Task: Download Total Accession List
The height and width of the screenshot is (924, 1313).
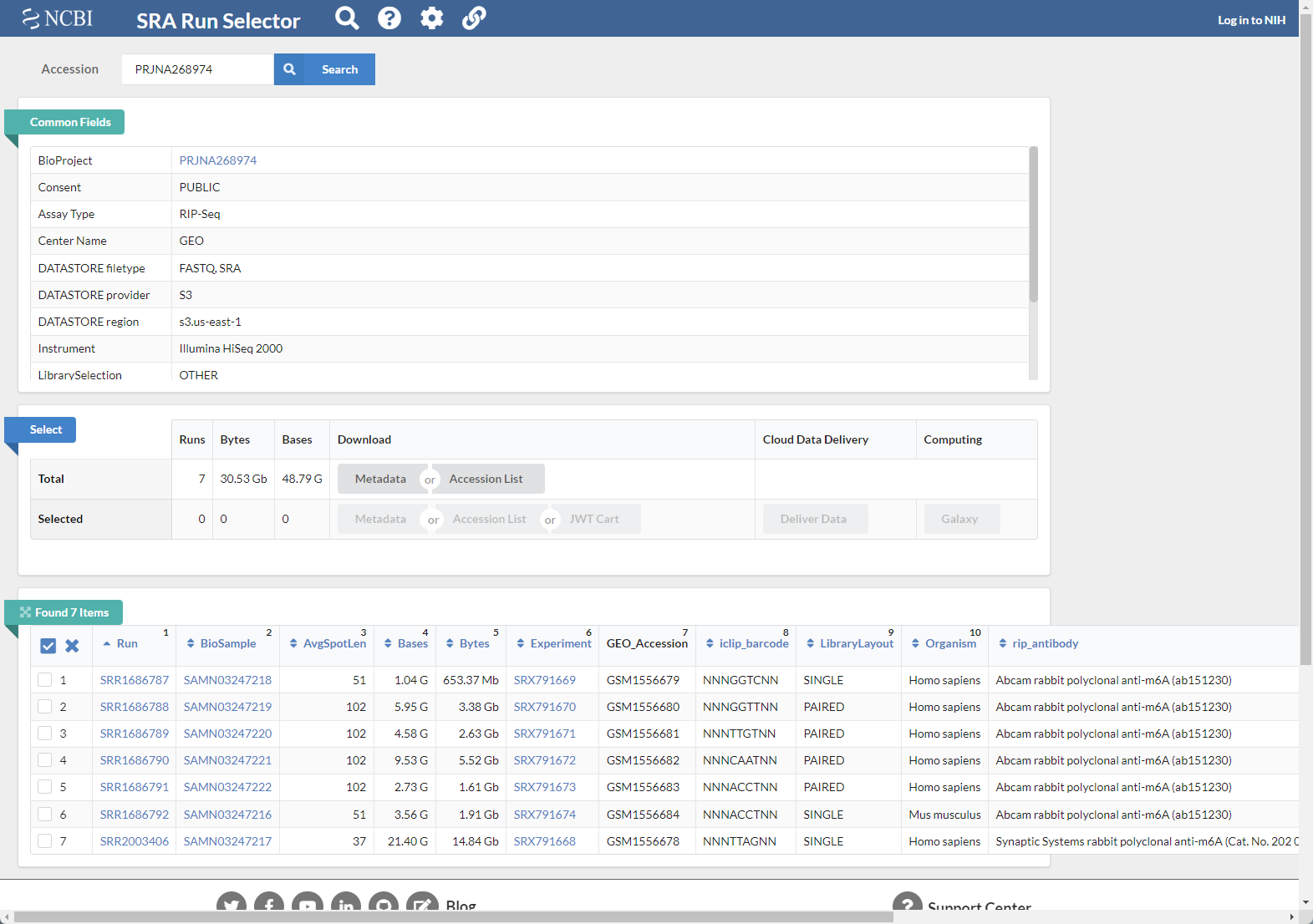Action: (x=486, y=479)
